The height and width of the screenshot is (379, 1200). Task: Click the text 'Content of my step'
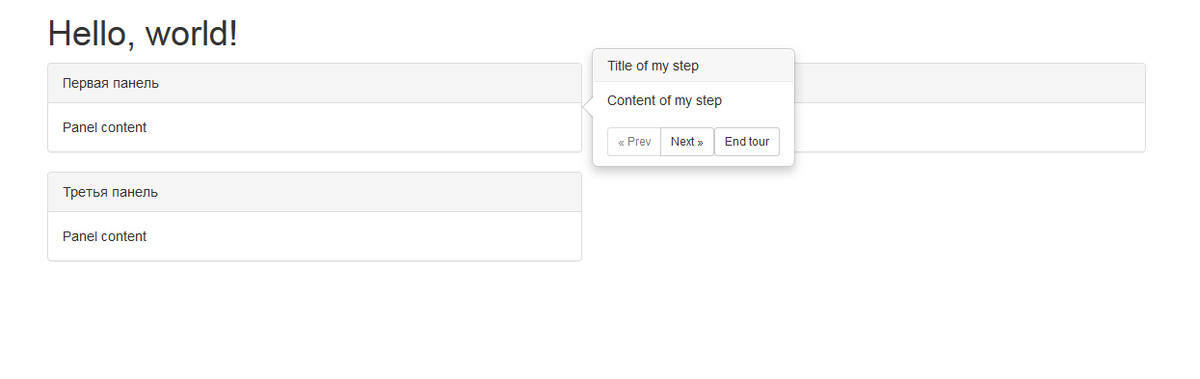pyautogui.click(x=664, y=101)
